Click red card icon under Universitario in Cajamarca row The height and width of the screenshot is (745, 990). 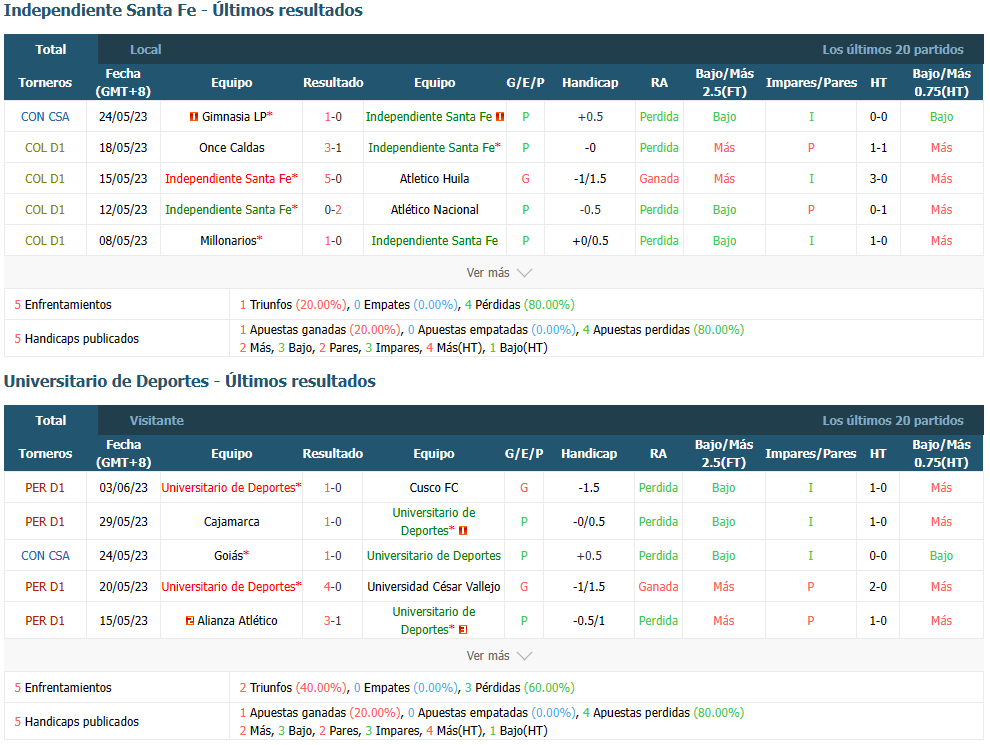pos(463,531)
